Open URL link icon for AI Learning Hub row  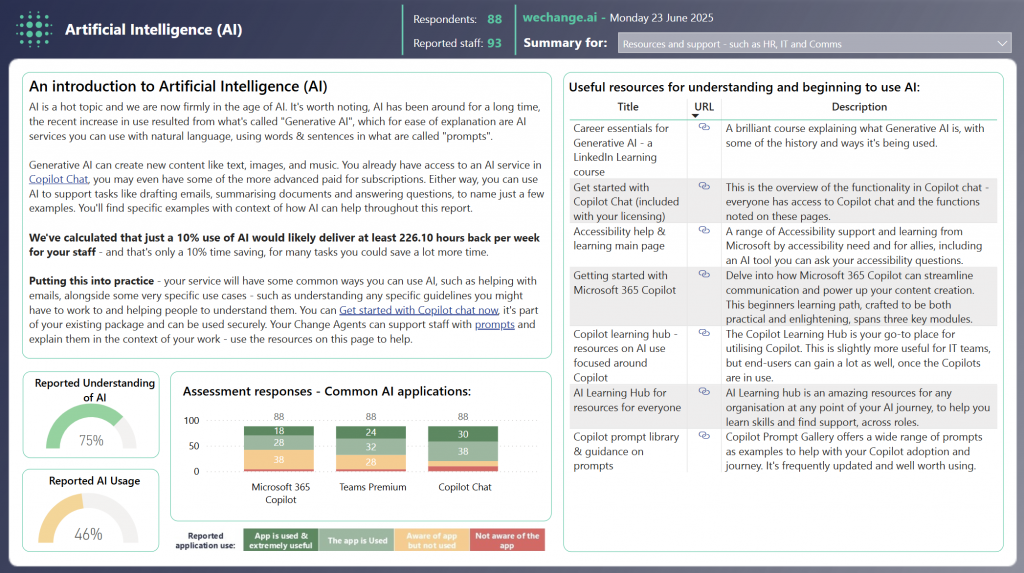[703, 393]
